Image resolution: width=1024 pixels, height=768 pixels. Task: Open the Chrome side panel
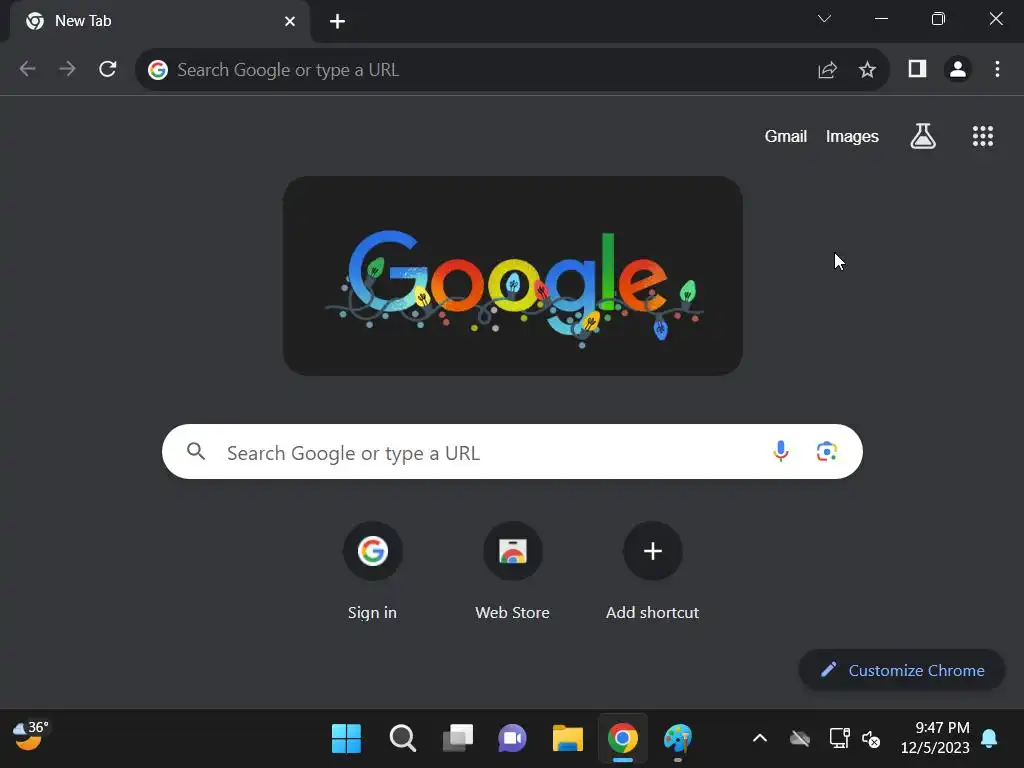918,69
